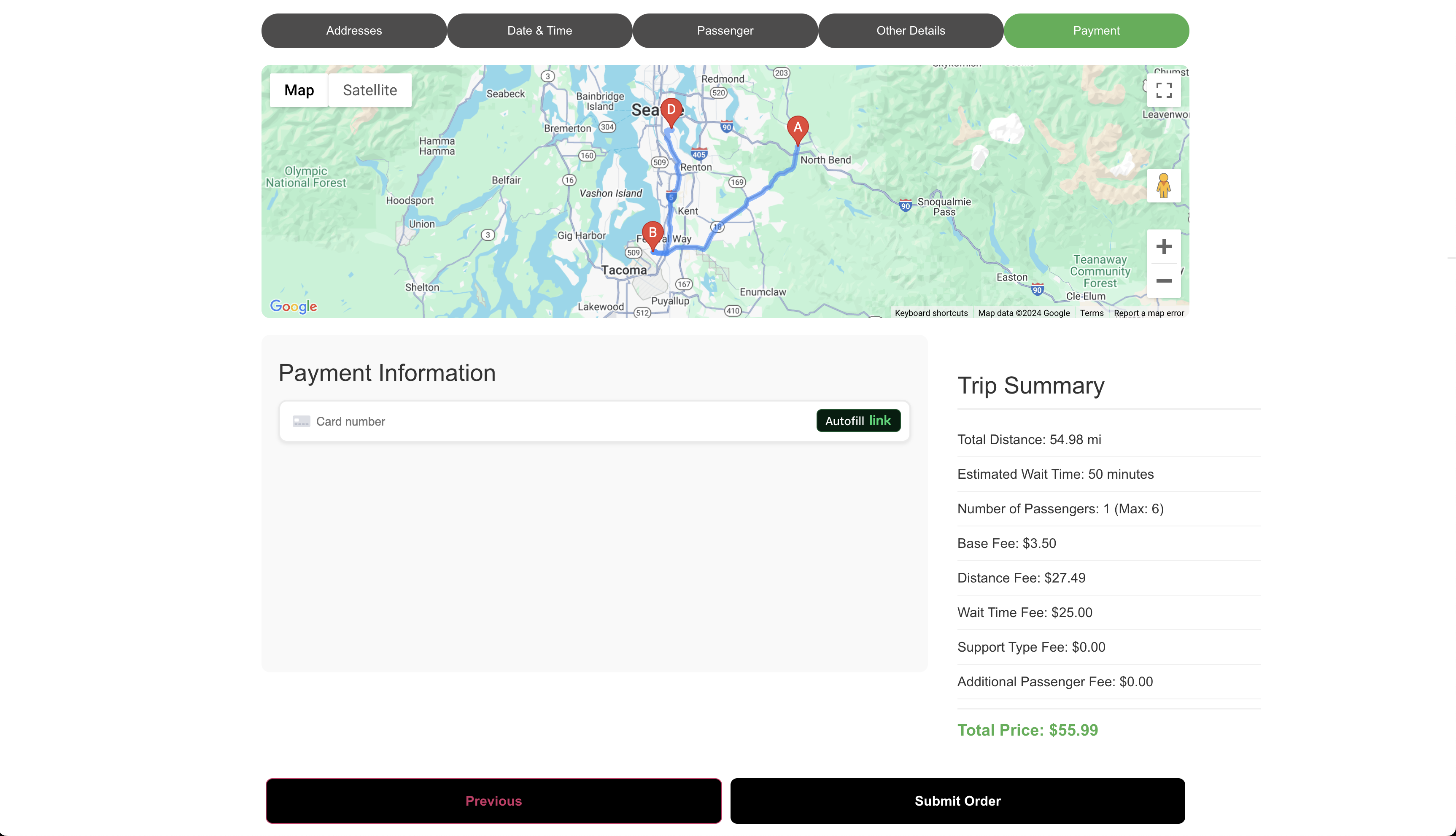Click the card icon in the payment field
The image size is (1456, 836).
[302, 421]
